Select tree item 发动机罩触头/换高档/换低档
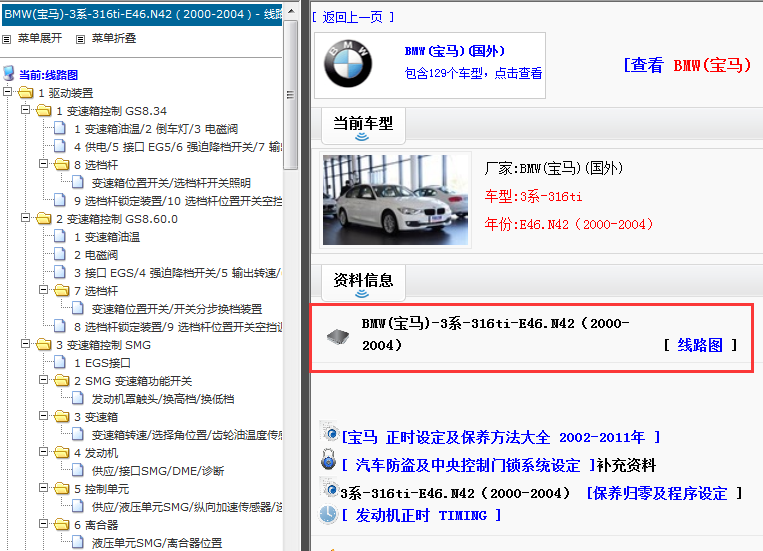The height and width of the screenshot is (551, 763). pos(163,399)
